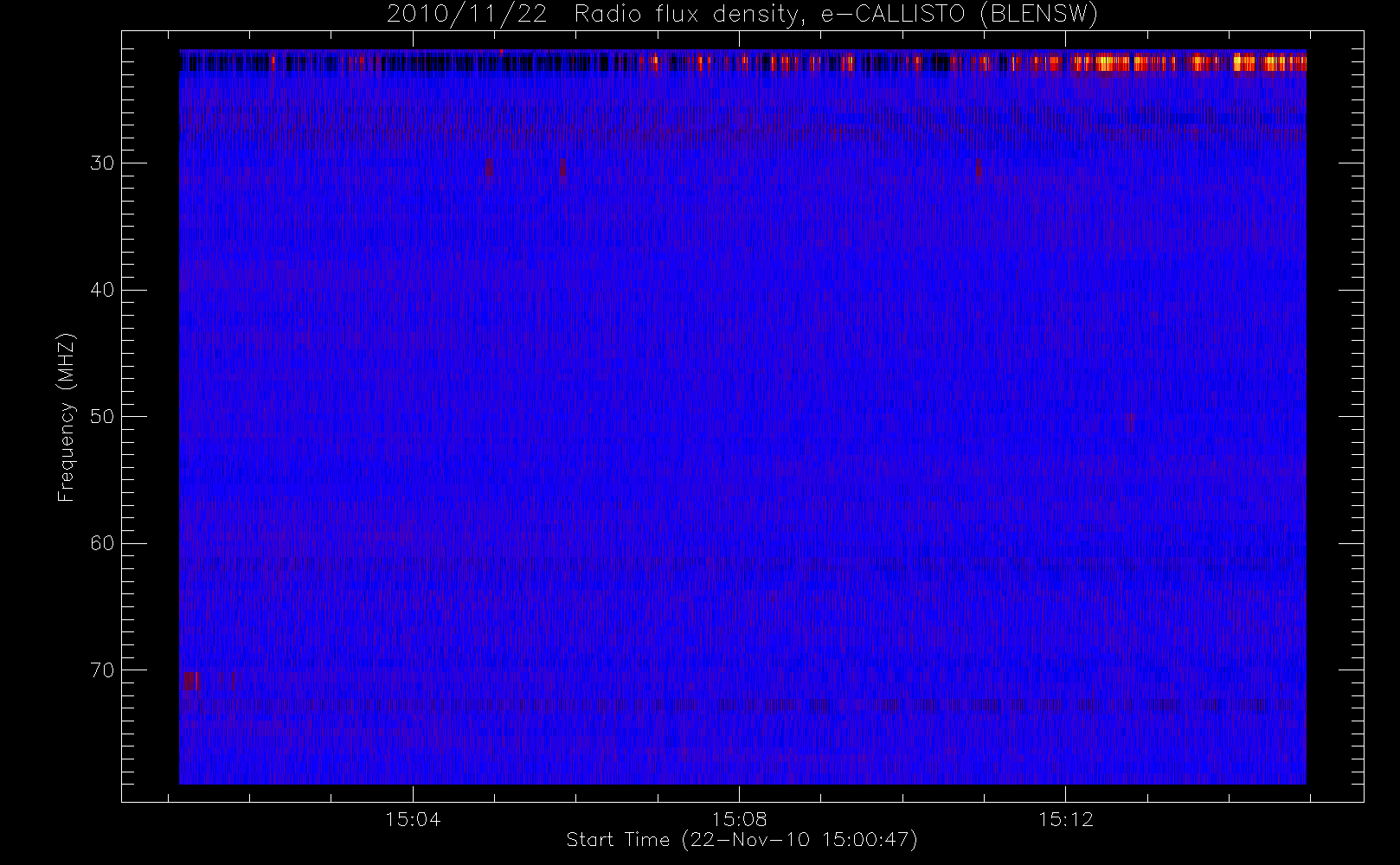Click the 60 frequency tick label
Viewport: 1400px width, 865px height.
click(101, 543)
